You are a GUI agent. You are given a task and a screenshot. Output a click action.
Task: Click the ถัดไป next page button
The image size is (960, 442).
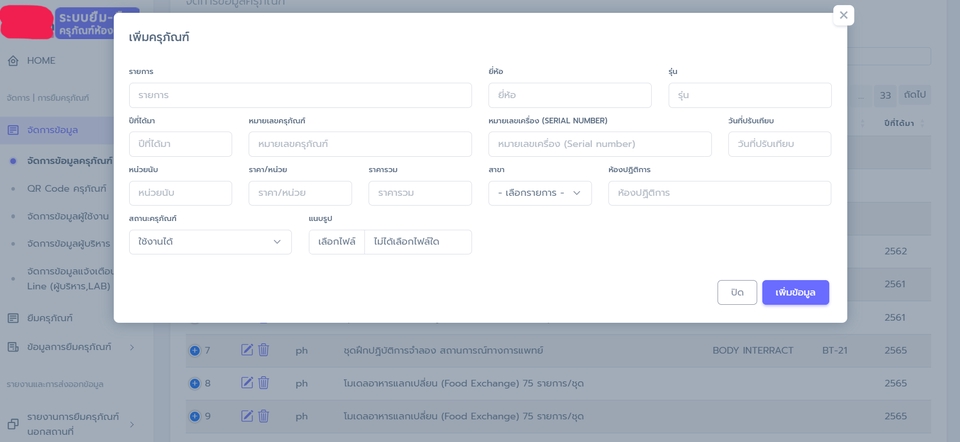[915, 96]
